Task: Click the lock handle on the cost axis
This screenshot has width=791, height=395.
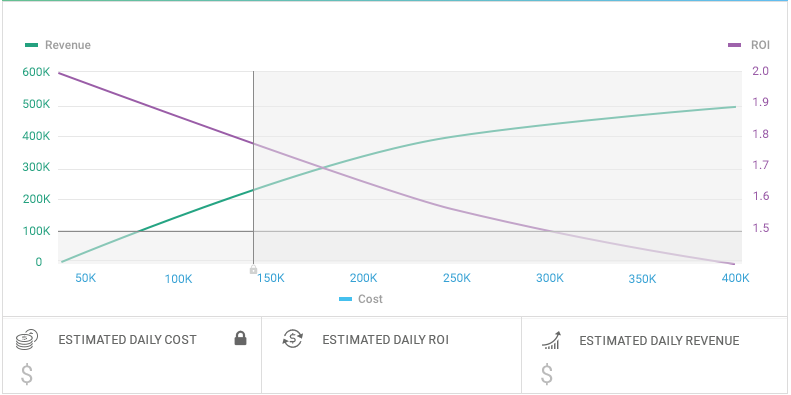Action: (253, 270)
